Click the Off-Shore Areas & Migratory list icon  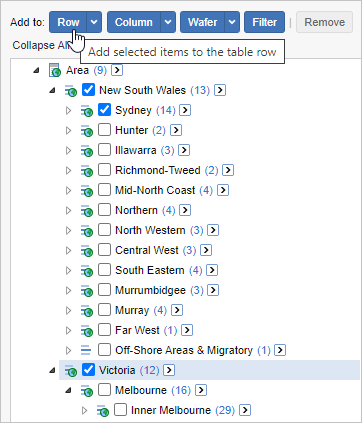point(86,350)
